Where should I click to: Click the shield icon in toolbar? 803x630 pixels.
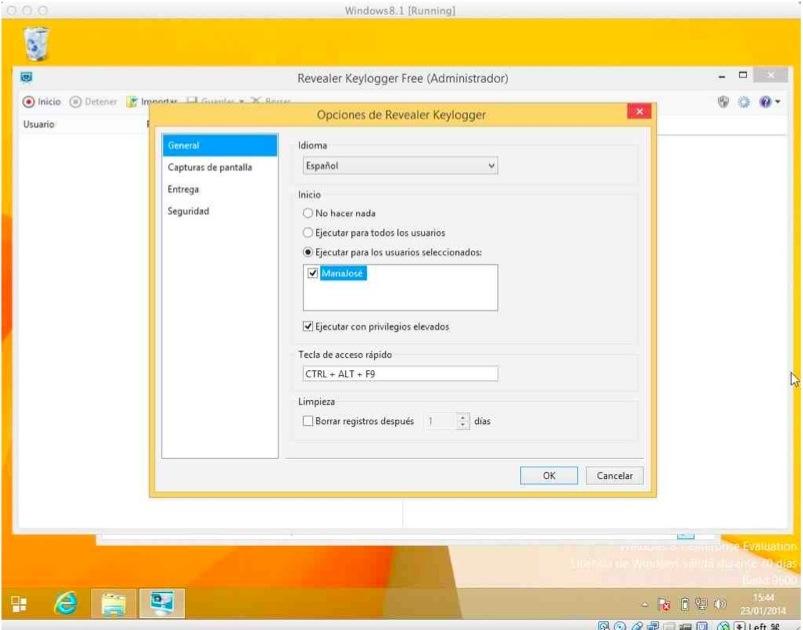click(x=724, y=102)
